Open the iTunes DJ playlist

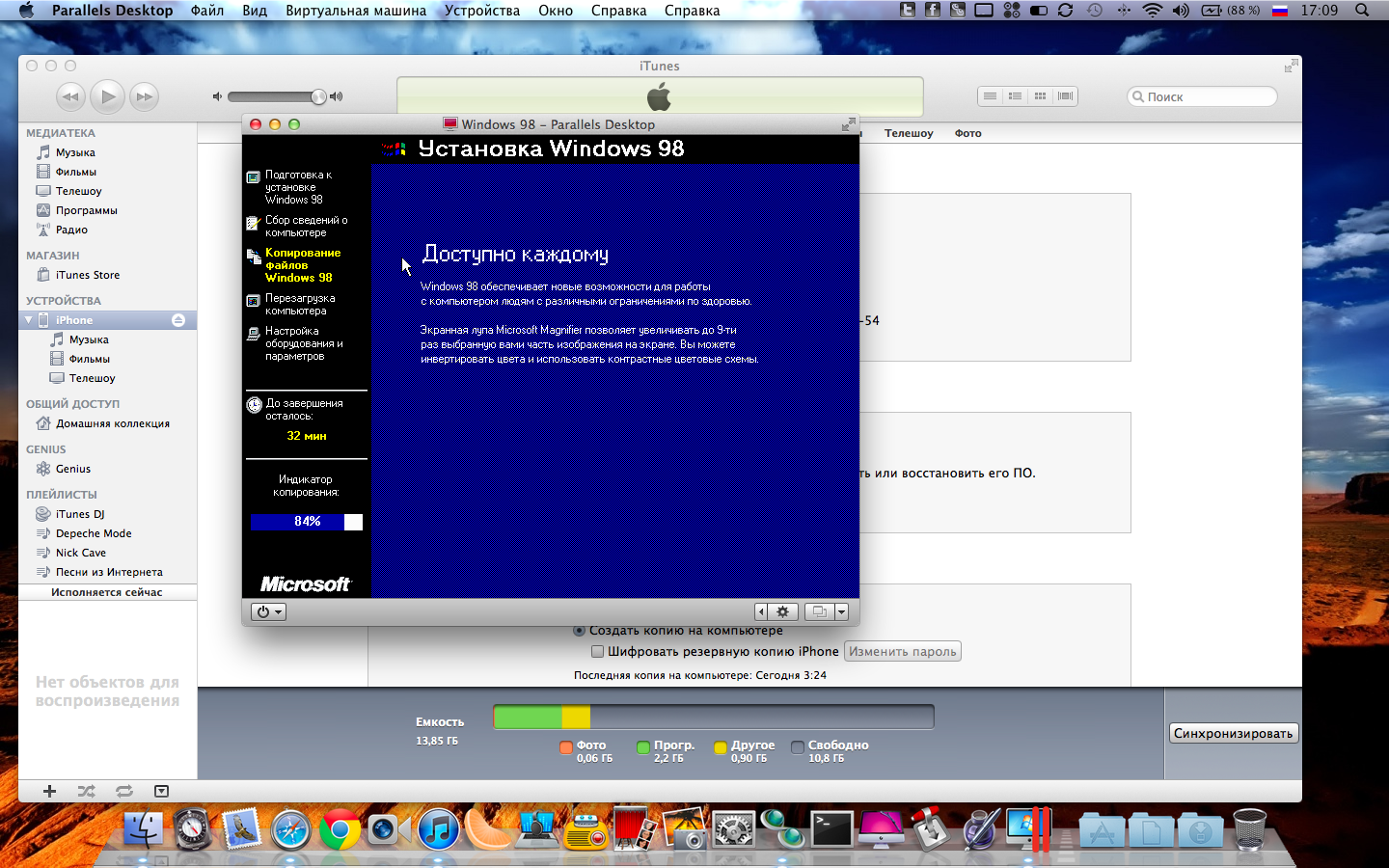pyautogui.click(x=80, y=514)
